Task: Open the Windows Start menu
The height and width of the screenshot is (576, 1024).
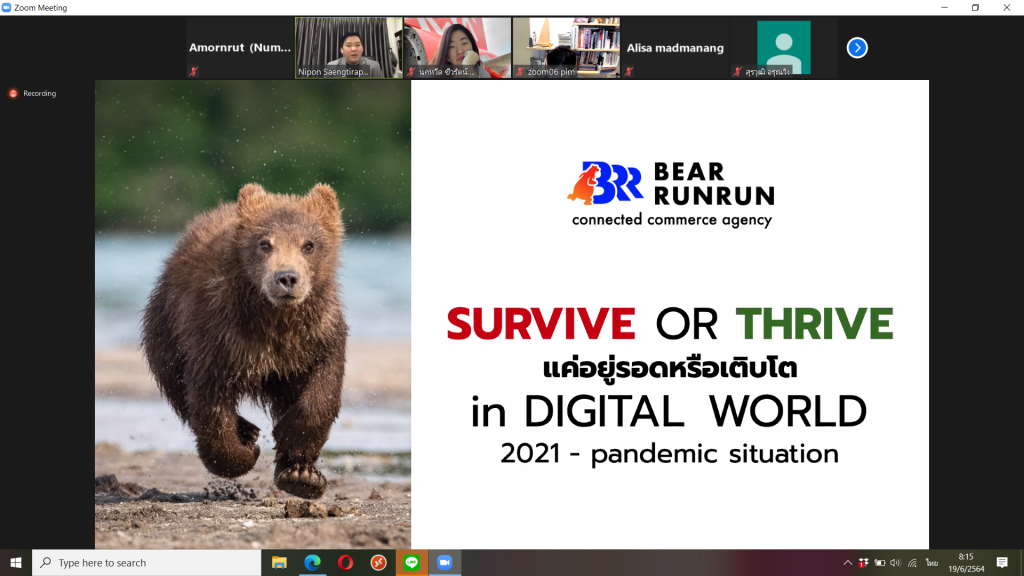Action: pos(16,563)
